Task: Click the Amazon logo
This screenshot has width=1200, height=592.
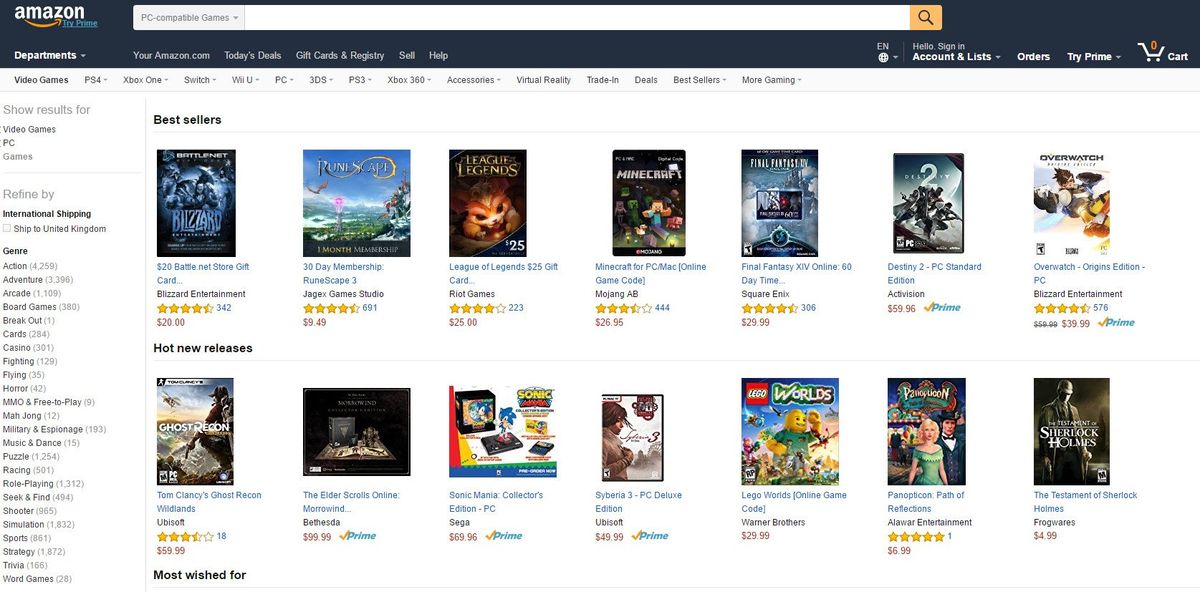Action: point(49,15)
